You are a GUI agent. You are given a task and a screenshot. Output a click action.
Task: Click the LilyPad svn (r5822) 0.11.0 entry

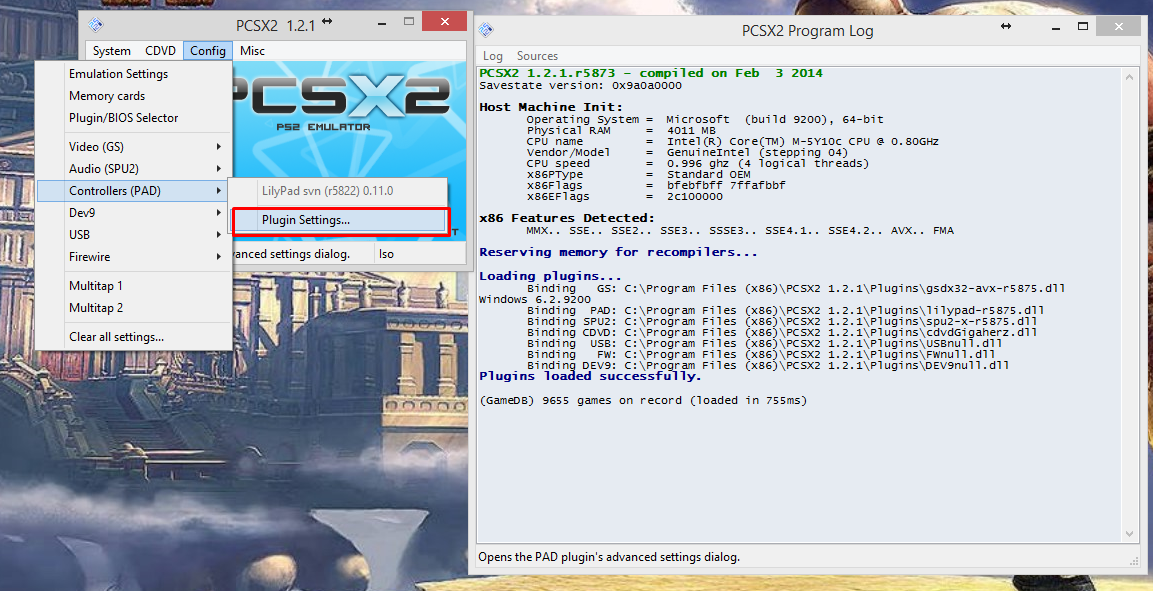338,191
